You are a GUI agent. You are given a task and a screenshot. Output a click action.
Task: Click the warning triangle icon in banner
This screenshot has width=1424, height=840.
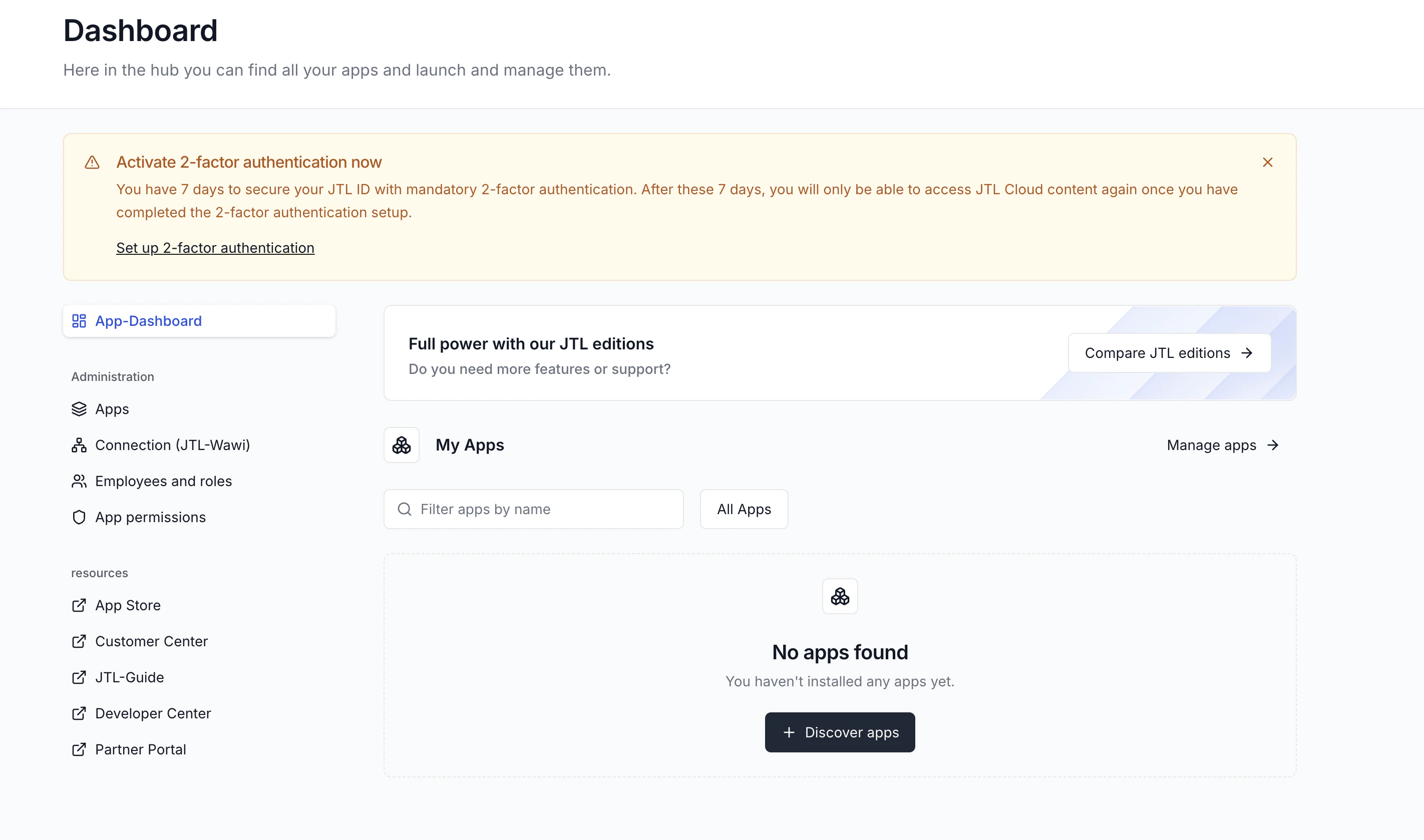pos(92,163)
